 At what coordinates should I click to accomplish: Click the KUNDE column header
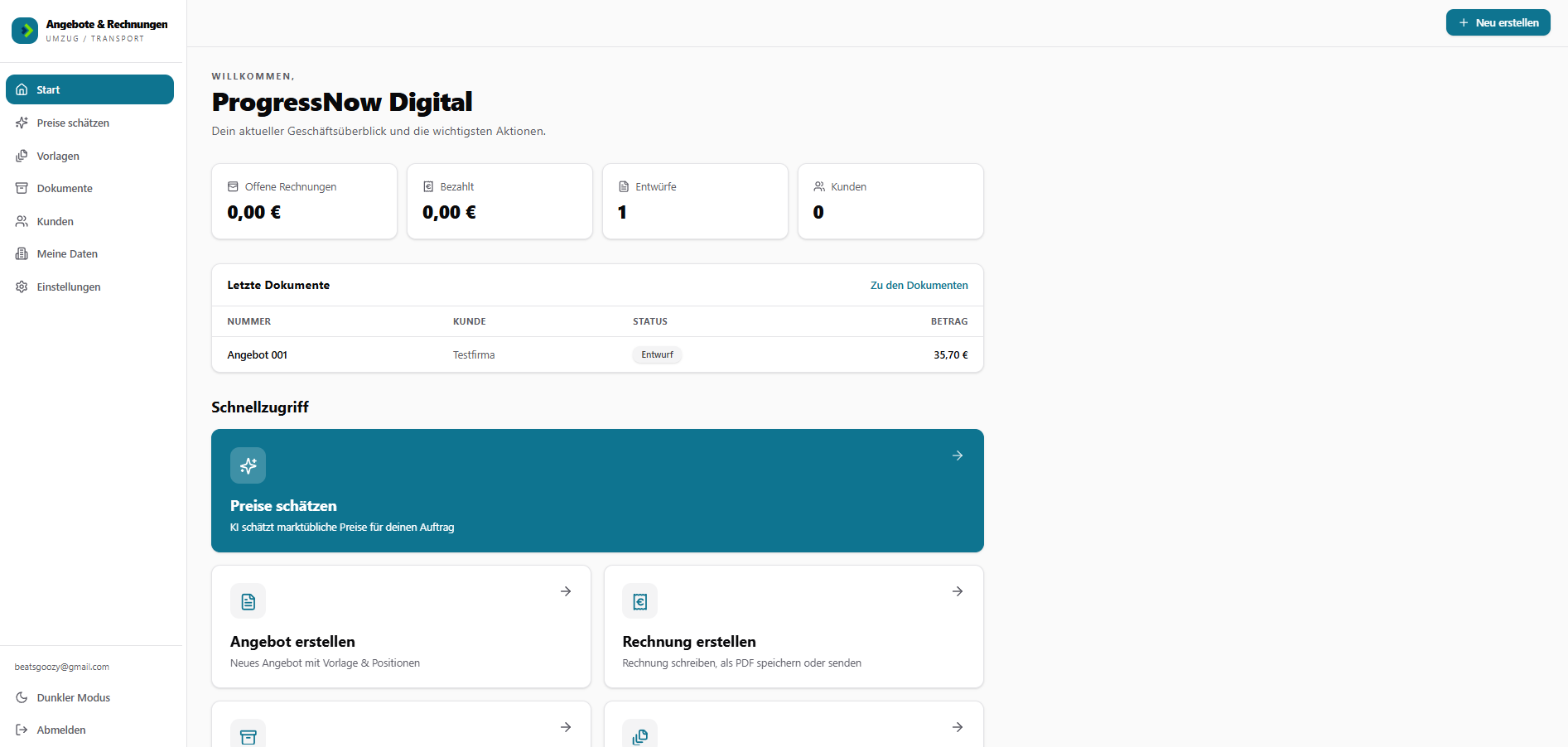[470, 321]
